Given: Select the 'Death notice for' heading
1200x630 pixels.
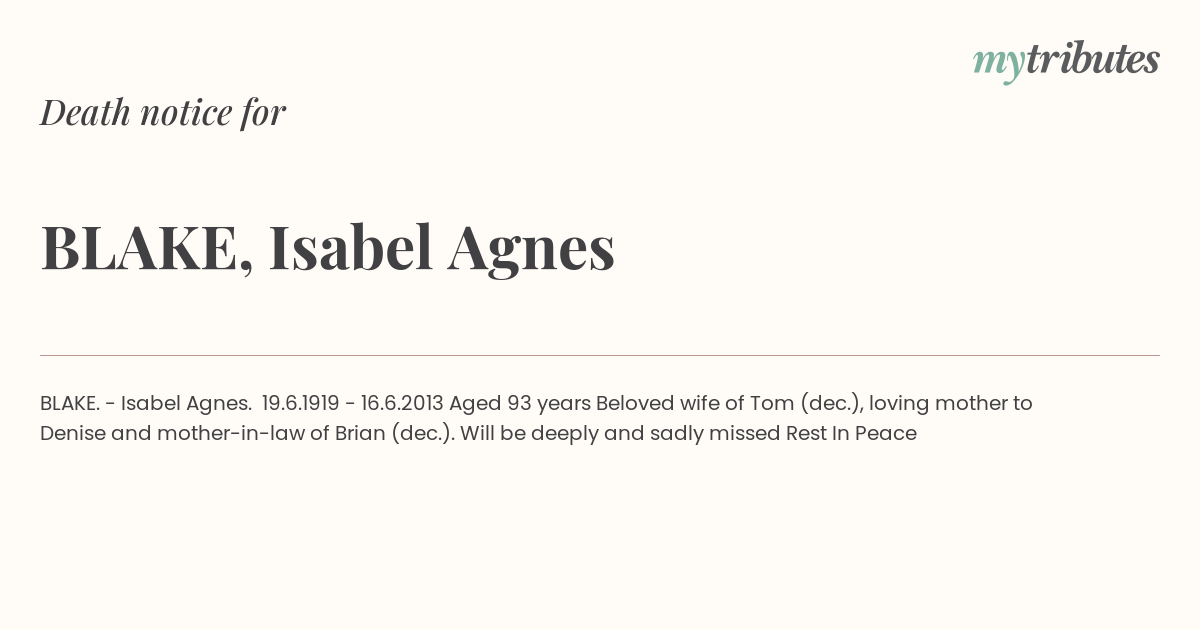Looking at the screenshot, I should click(x=163, y=113).
